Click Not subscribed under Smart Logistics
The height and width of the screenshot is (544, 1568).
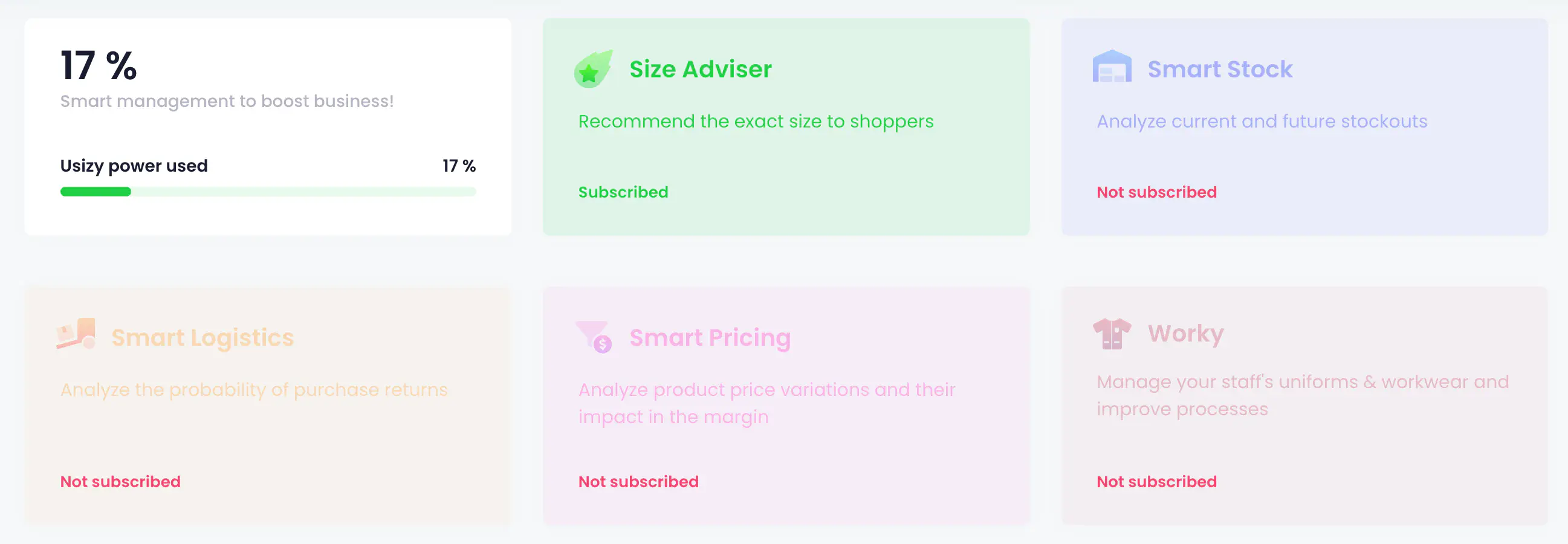click(120, 481)
